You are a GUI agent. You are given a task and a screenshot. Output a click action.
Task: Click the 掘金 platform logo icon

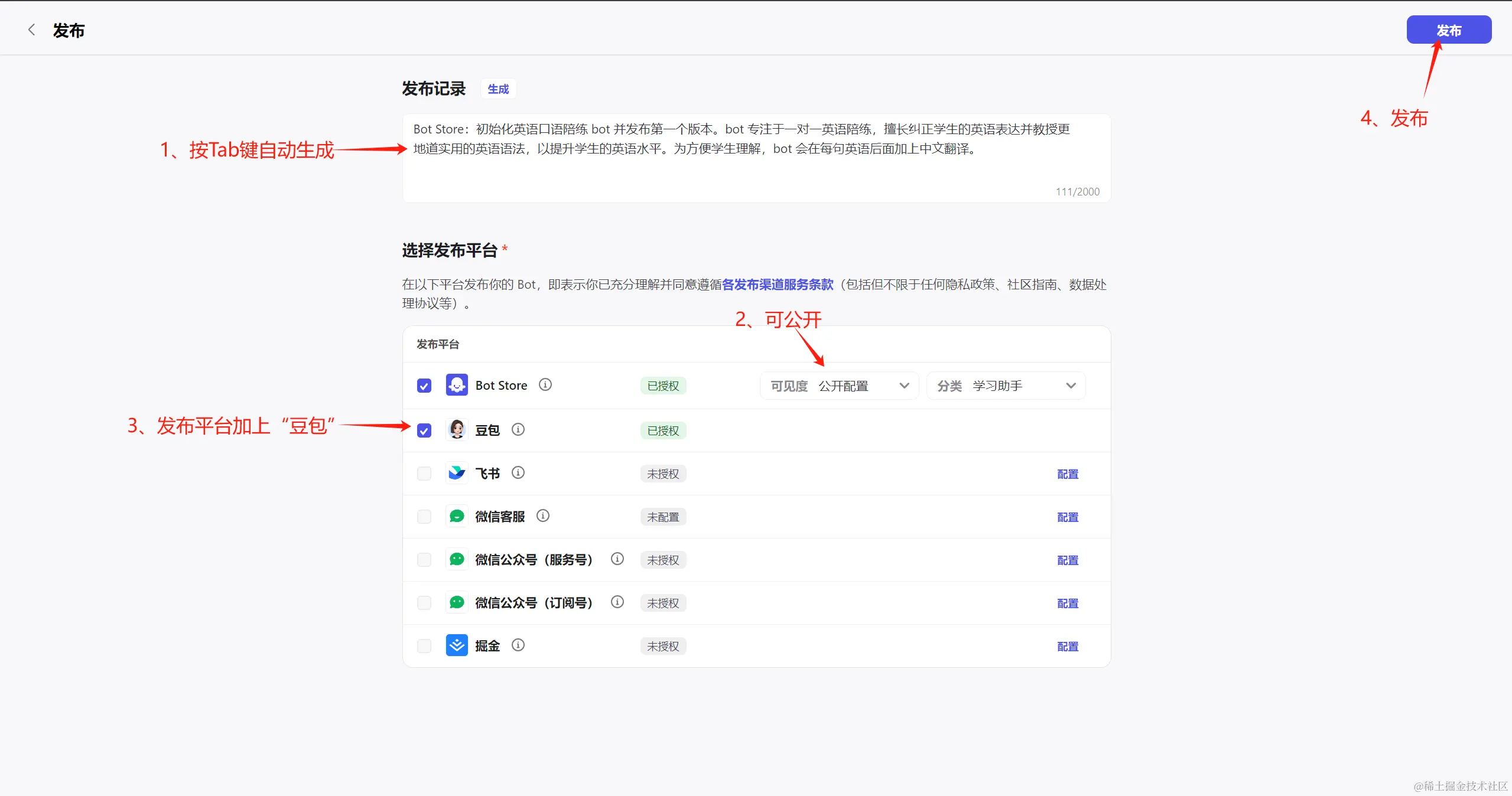tap(457, 645)
